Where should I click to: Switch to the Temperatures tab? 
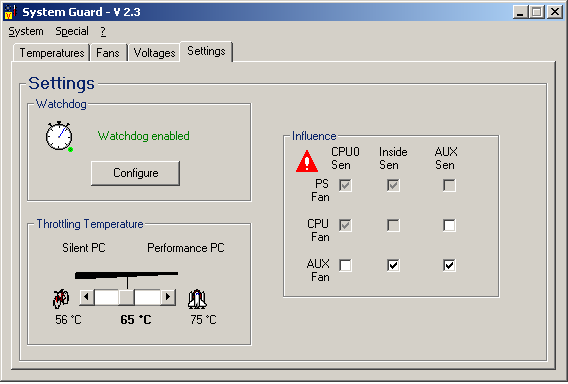(x=52, y=53)
